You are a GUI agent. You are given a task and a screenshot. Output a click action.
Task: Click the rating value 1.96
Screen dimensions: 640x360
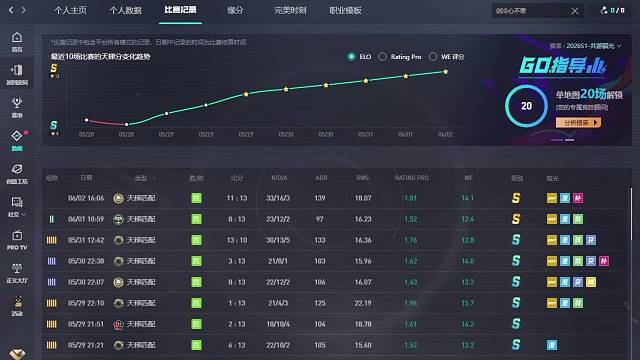pyautogui.click(x=411, y=303)
